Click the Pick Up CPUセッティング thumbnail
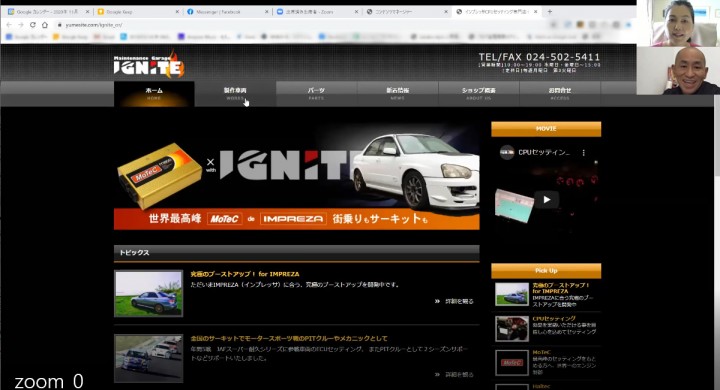 (512, 329)
